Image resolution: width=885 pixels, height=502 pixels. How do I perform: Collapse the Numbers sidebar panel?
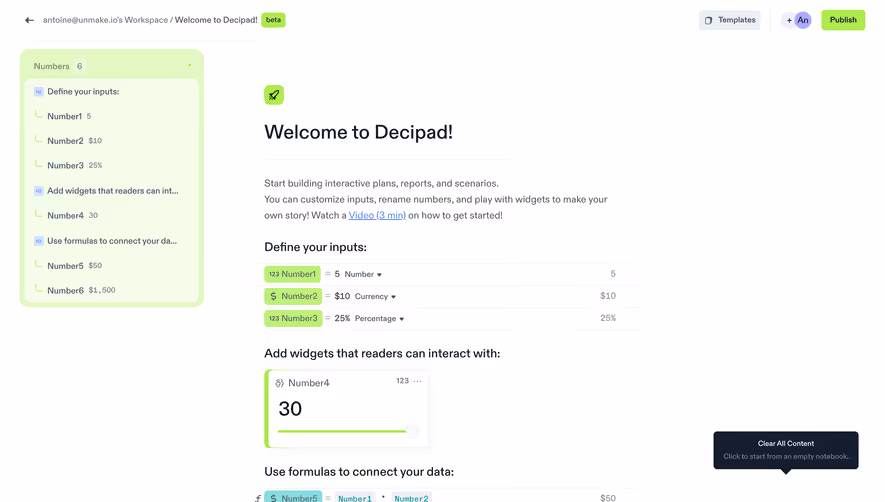(x=190, y=66)
